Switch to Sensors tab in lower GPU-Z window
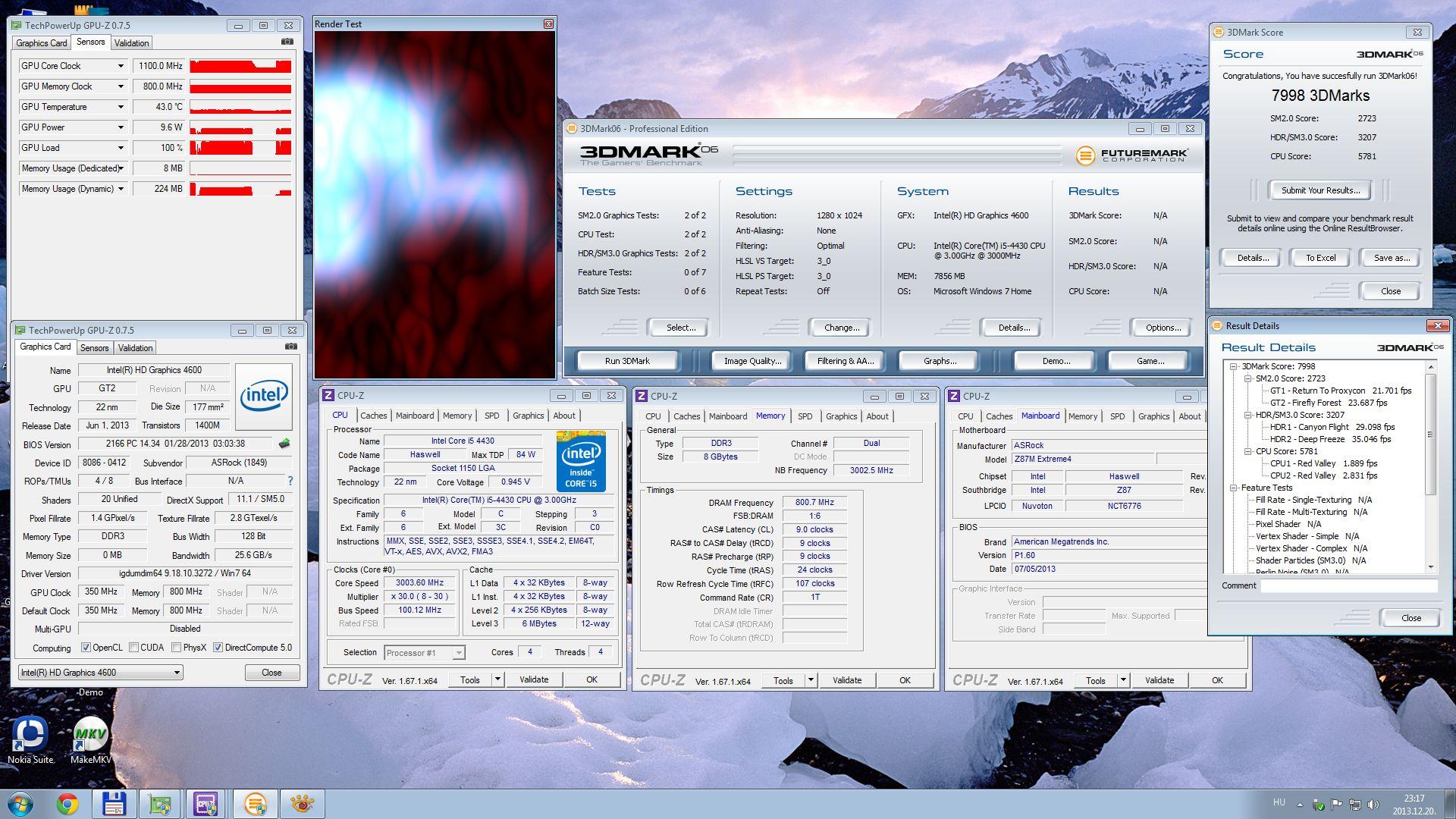This screenshot has width=1456, height=819. coord(95,348)
